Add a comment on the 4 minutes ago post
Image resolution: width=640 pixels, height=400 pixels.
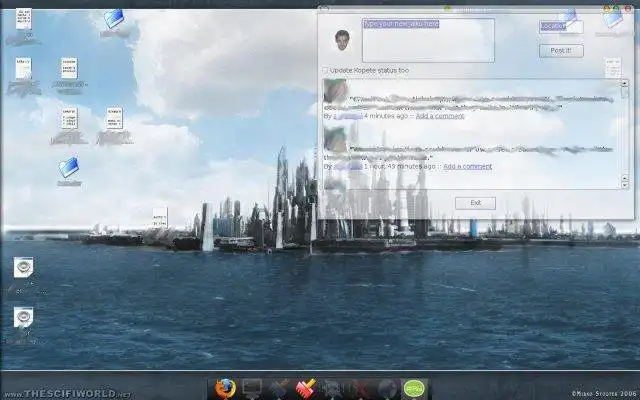[440, 116]
